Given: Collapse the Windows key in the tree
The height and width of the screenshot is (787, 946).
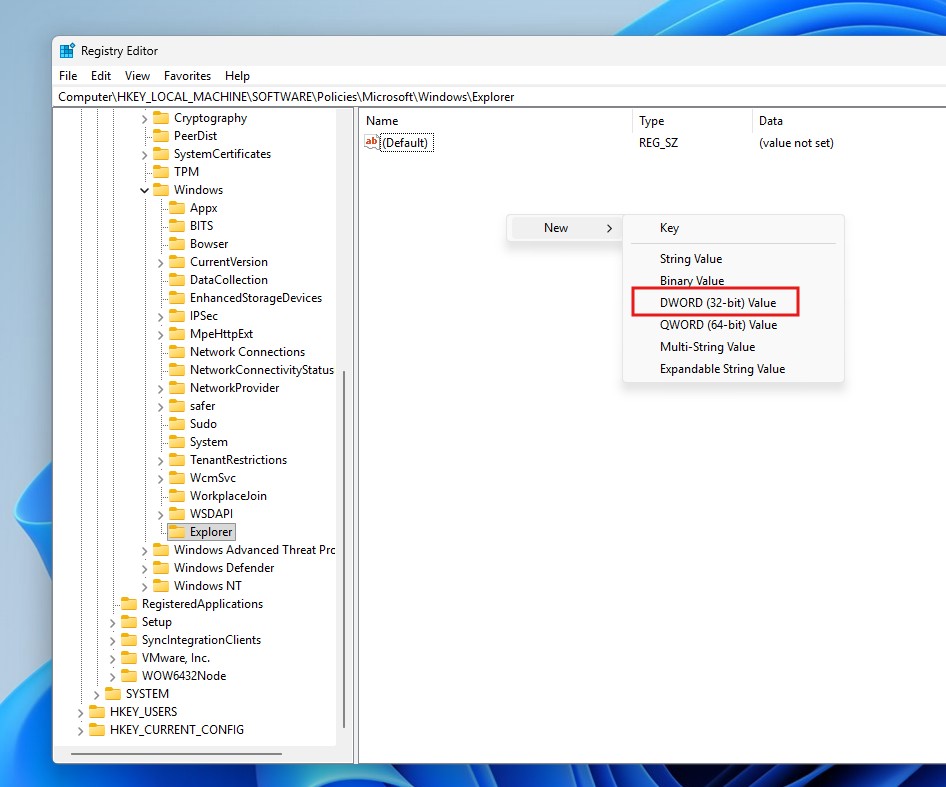Looking at the screenshot, I should point(145,189).
